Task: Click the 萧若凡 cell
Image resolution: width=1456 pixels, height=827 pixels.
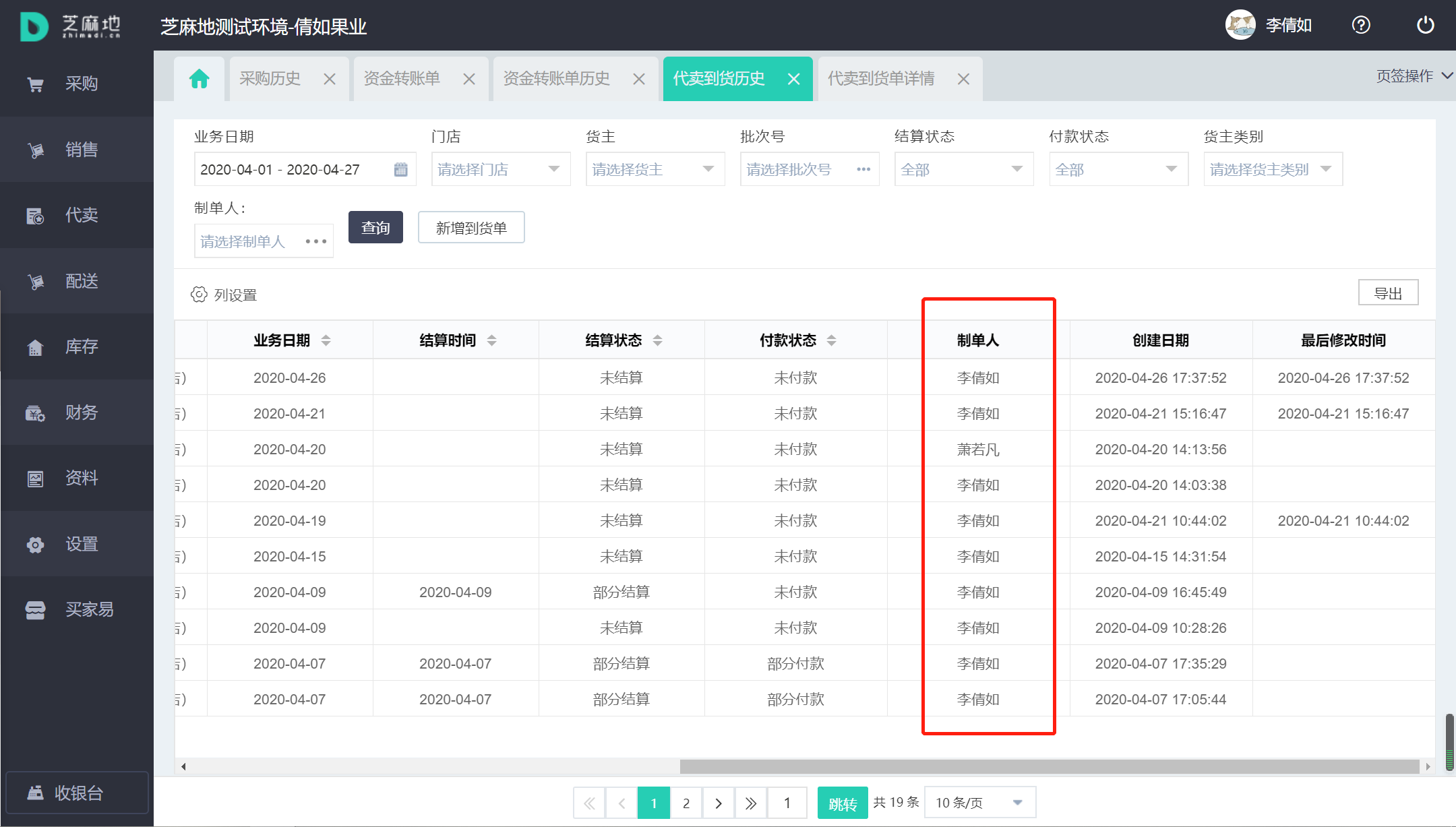Action: (x=978, y=450)
